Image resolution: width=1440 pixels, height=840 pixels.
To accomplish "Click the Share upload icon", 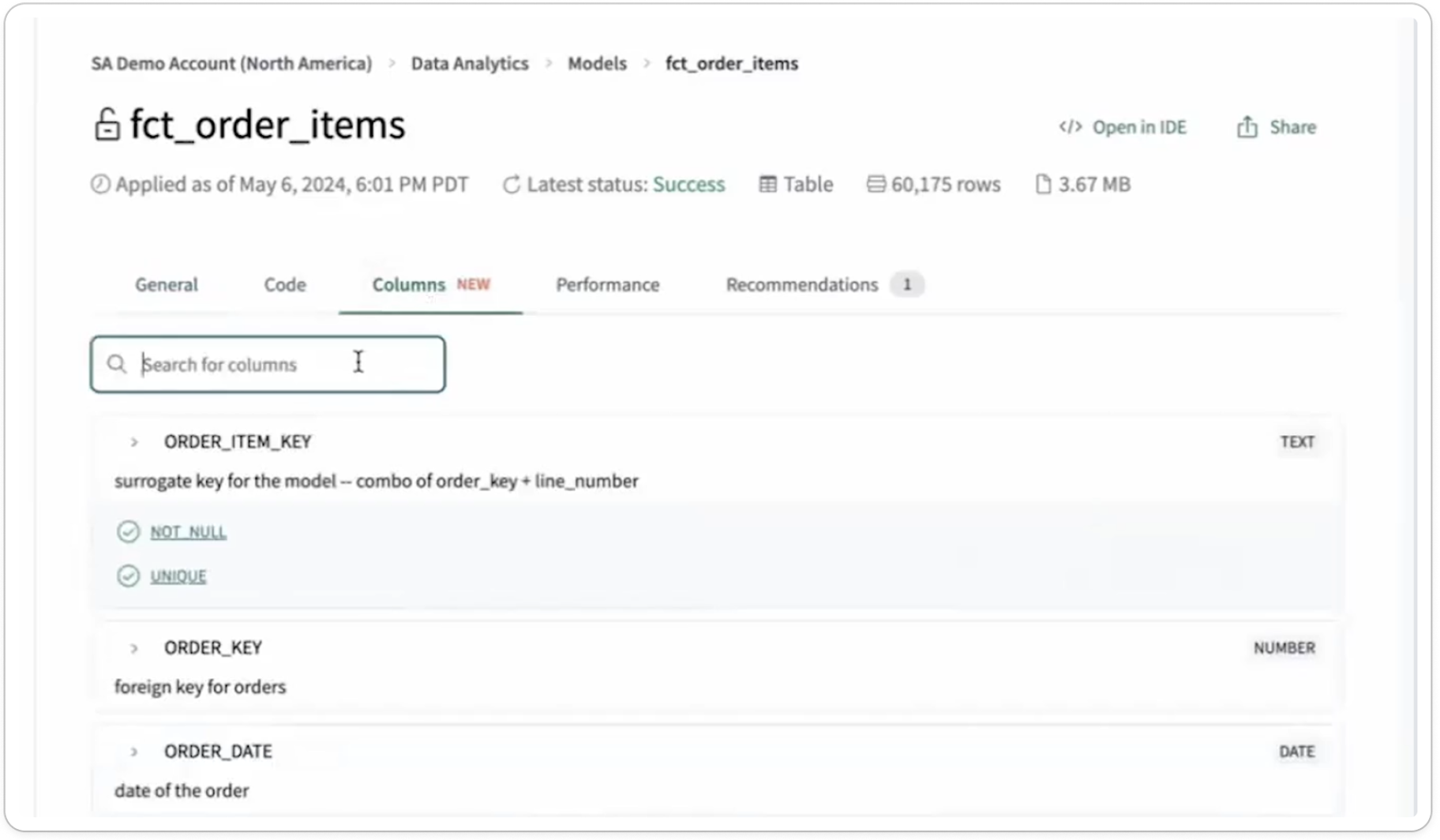I will click(1247, 126).
